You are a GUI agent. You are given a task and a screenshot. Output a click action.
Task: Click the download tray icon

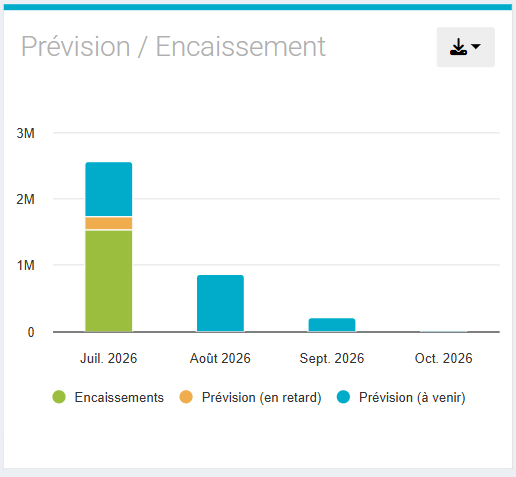[x=458, y=47]
